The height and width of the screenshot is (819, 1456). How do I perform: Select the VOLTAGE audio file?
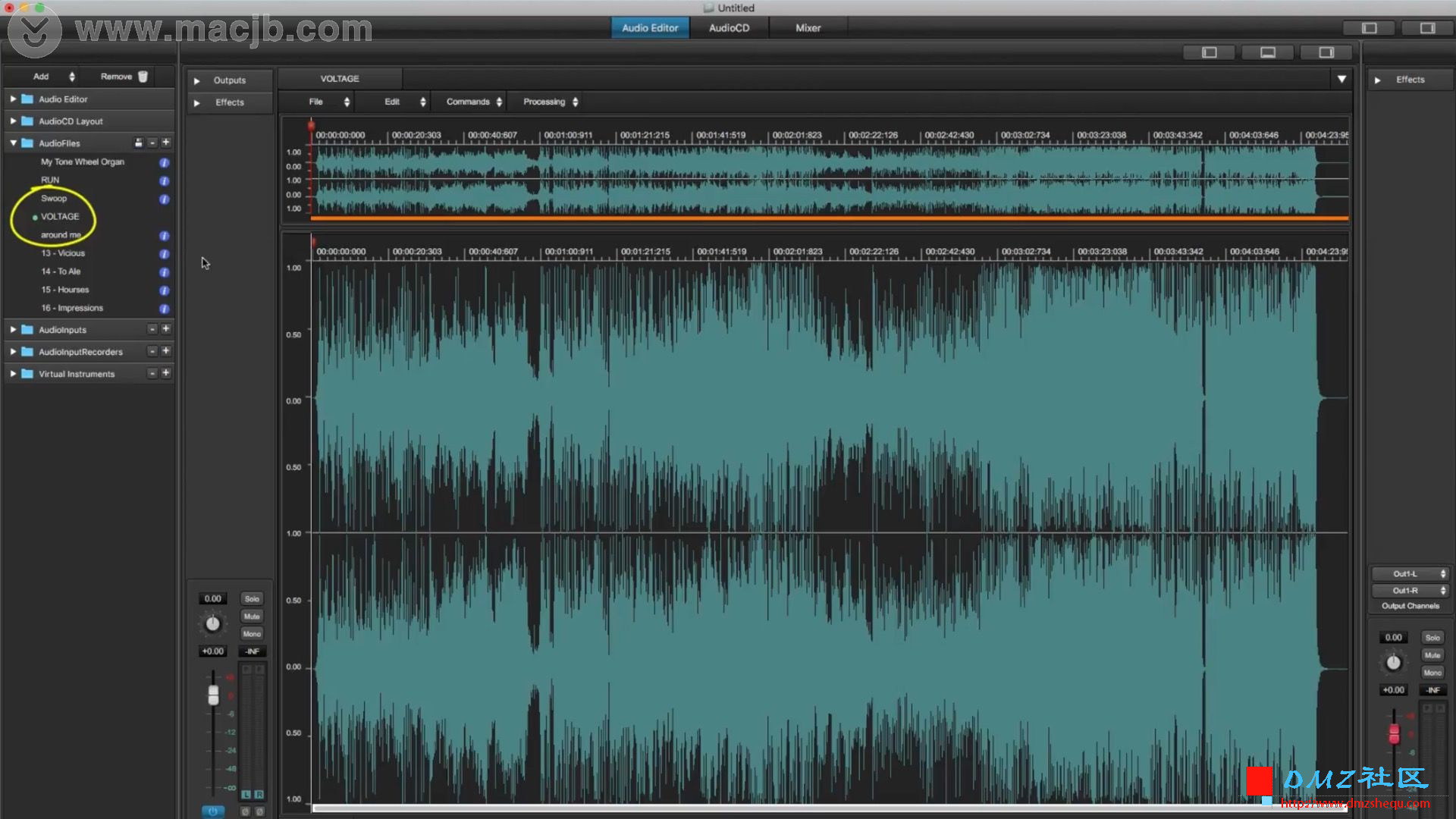coord(60,217)
